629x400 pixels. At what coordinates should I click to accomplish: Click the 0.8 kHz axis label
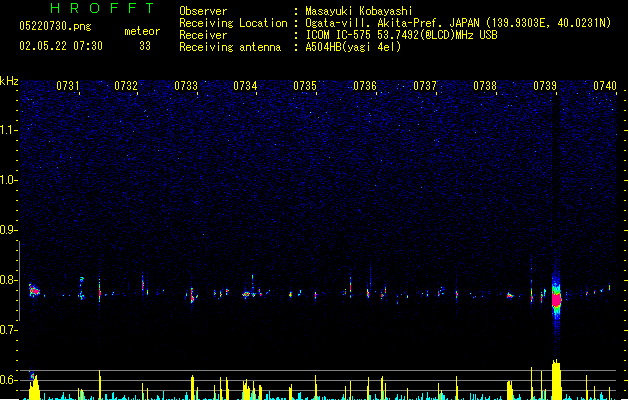tap(8, 280)
